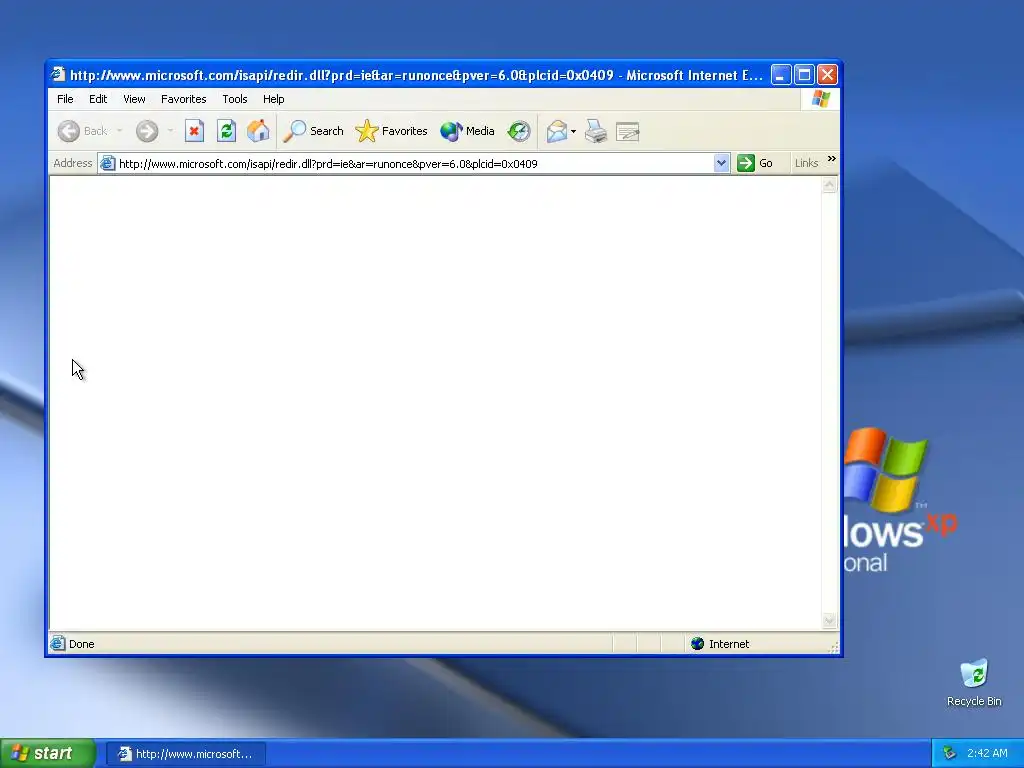1024x768 pixels.
Task: Open the File menu
Action: [x=65, y=99]
